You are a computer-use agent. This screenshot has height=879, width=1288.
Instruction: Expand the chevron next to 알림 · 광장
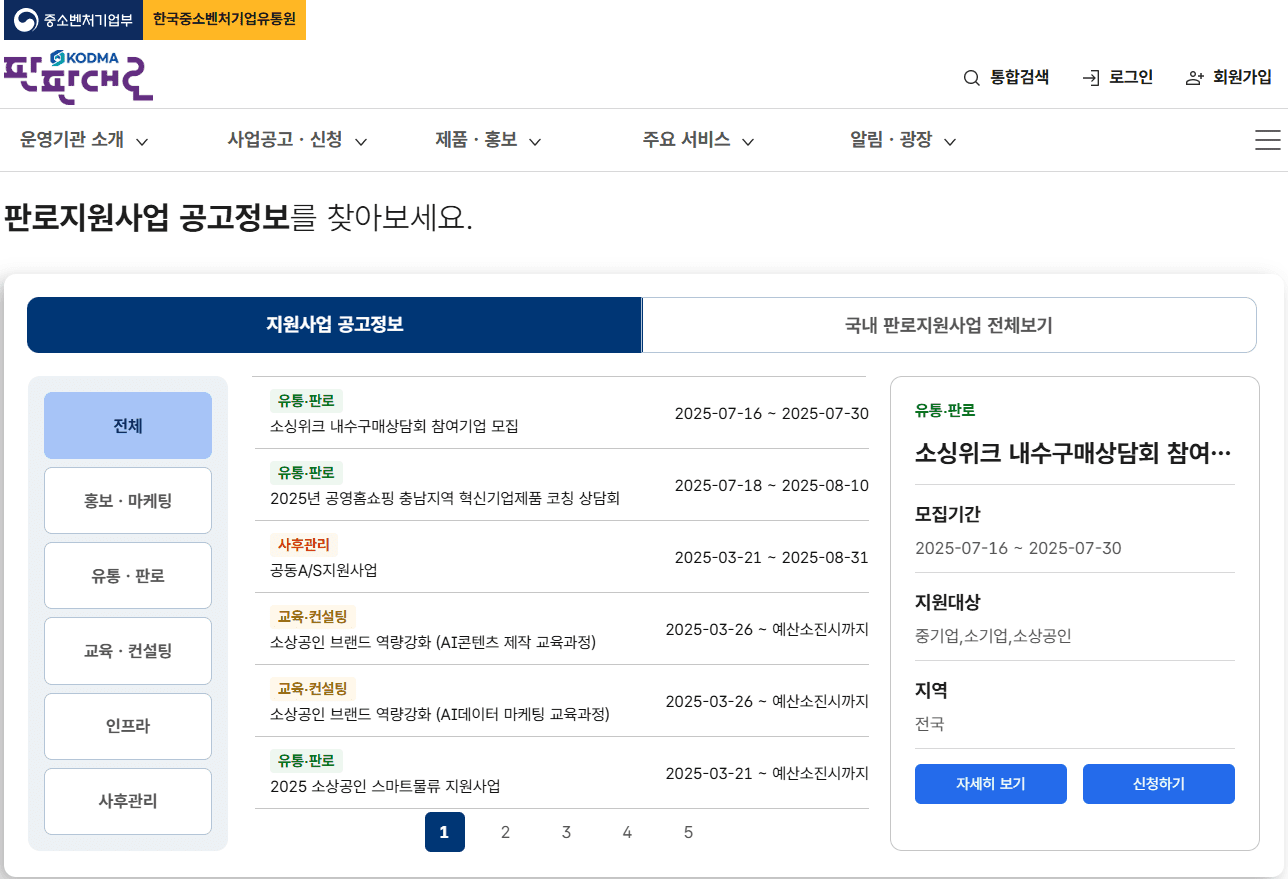click(950, 142)
